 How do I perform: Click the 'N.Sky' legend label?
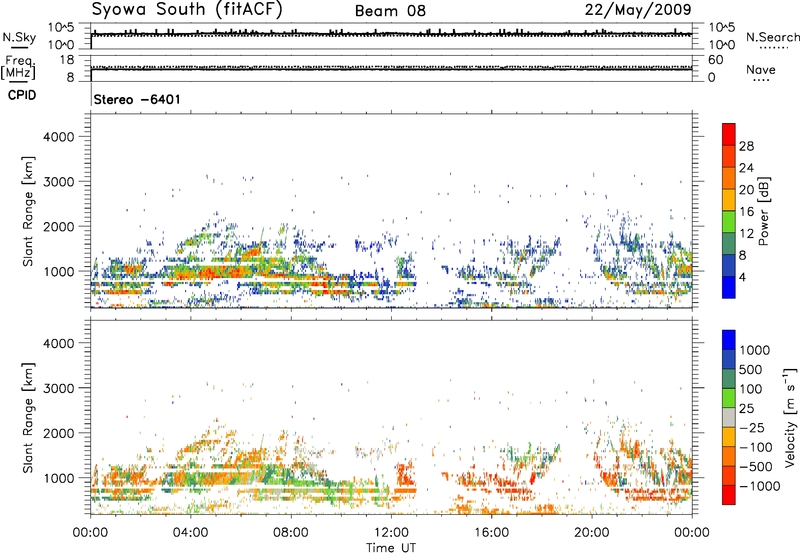point(19,37)
